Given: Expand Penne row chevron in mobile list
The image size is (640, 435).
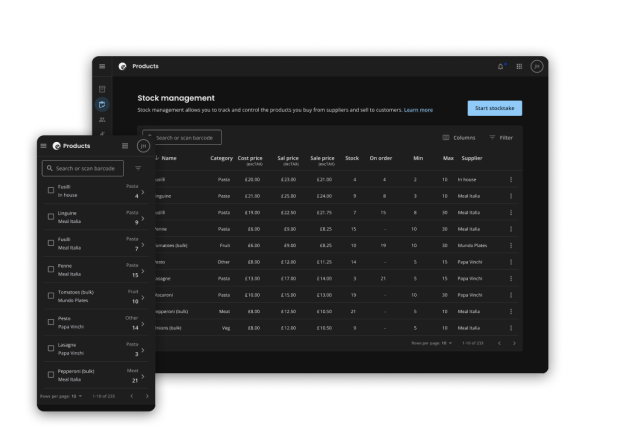Looking at the screenshot, I should tap(142, 270).
